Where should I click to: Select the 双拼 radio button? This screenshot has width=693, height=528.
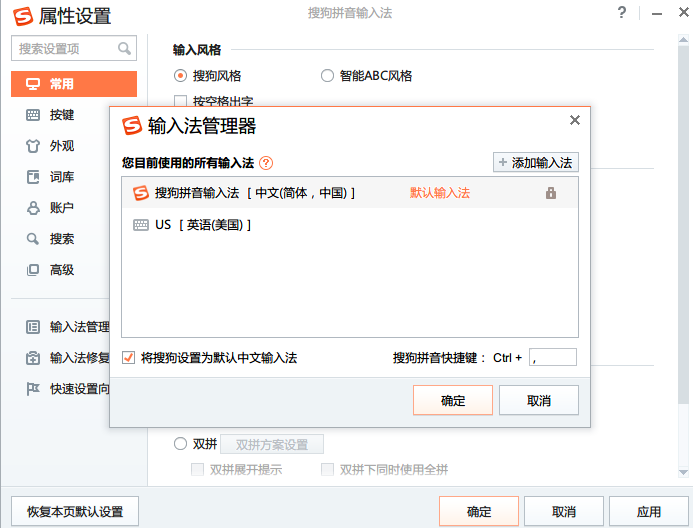click(181, 444)
